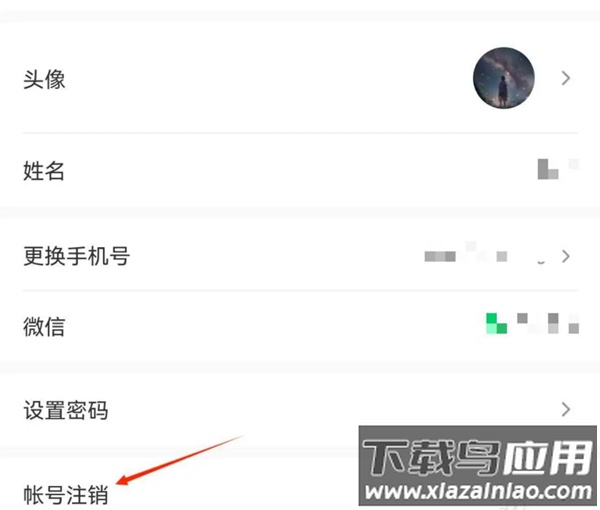Image resolution: width=600 pixels, height=510 pixels.
Task: Tap the chevron in 设置密码 row
Action: [x=566, y=409]
